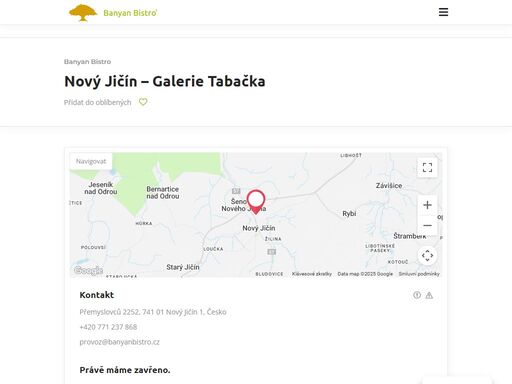The height and width of the screenshot is (384, 512).
Task: Toggle map fullscreen view
Action: coord(427,167)
